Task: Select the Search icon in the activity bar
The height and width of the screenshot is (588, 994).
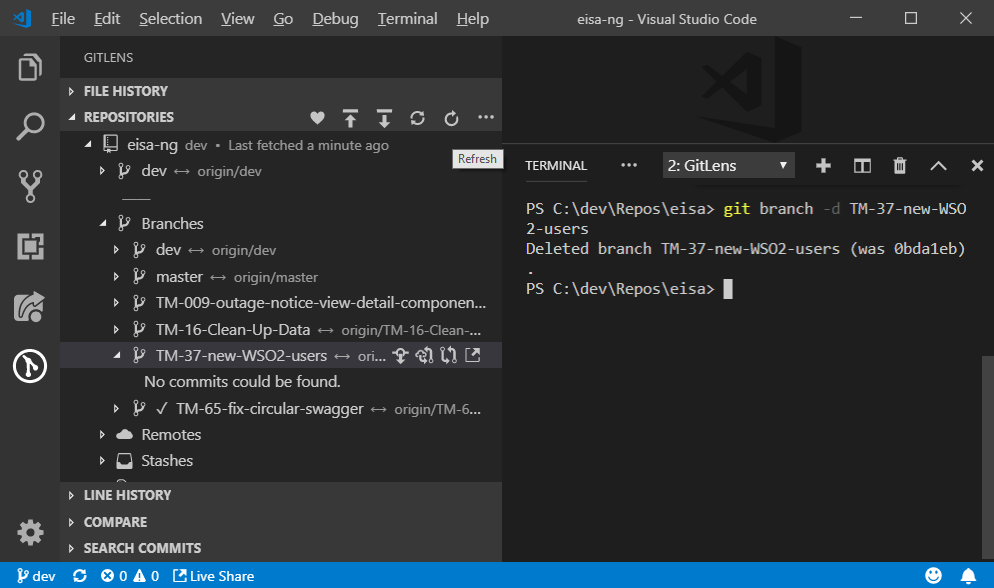Action: 29,126
